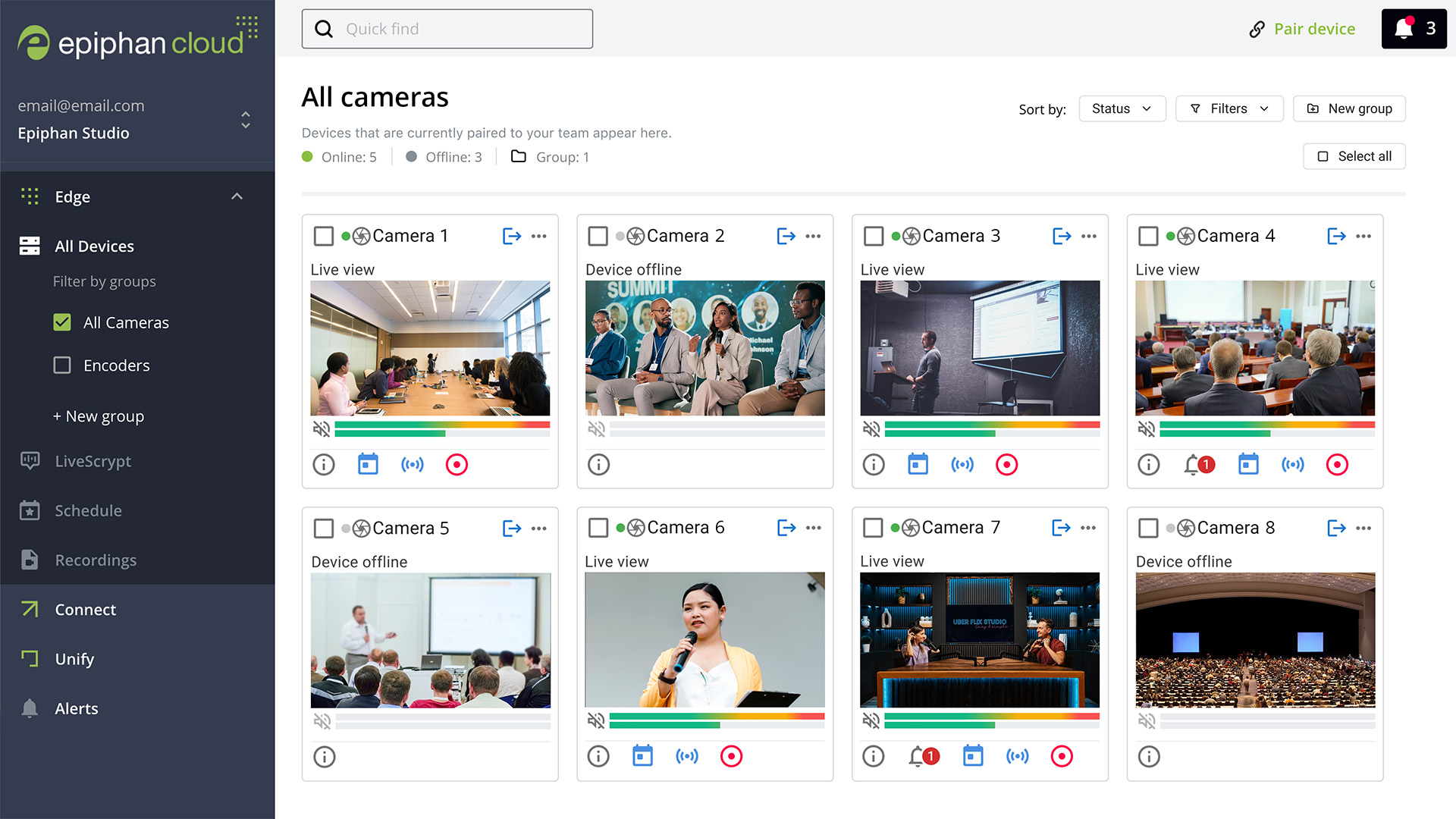Collapse the Edge section chevron
The width and height of the screenshot is (1456, 819).
point(237,196)
